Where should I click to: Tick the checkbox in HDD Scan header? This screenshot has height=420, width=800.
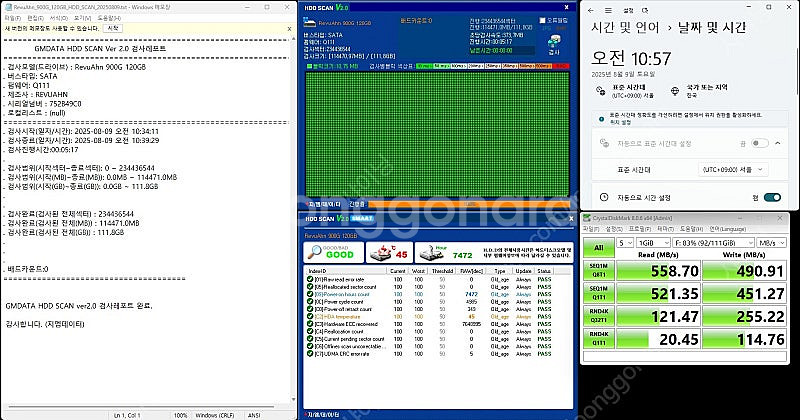(542, 20)
